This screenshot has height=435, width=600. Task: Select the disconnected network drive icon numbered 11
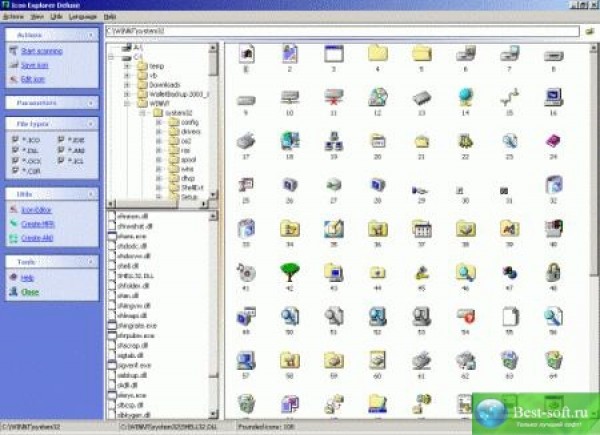pyautogui.click(x=334, y=97)
